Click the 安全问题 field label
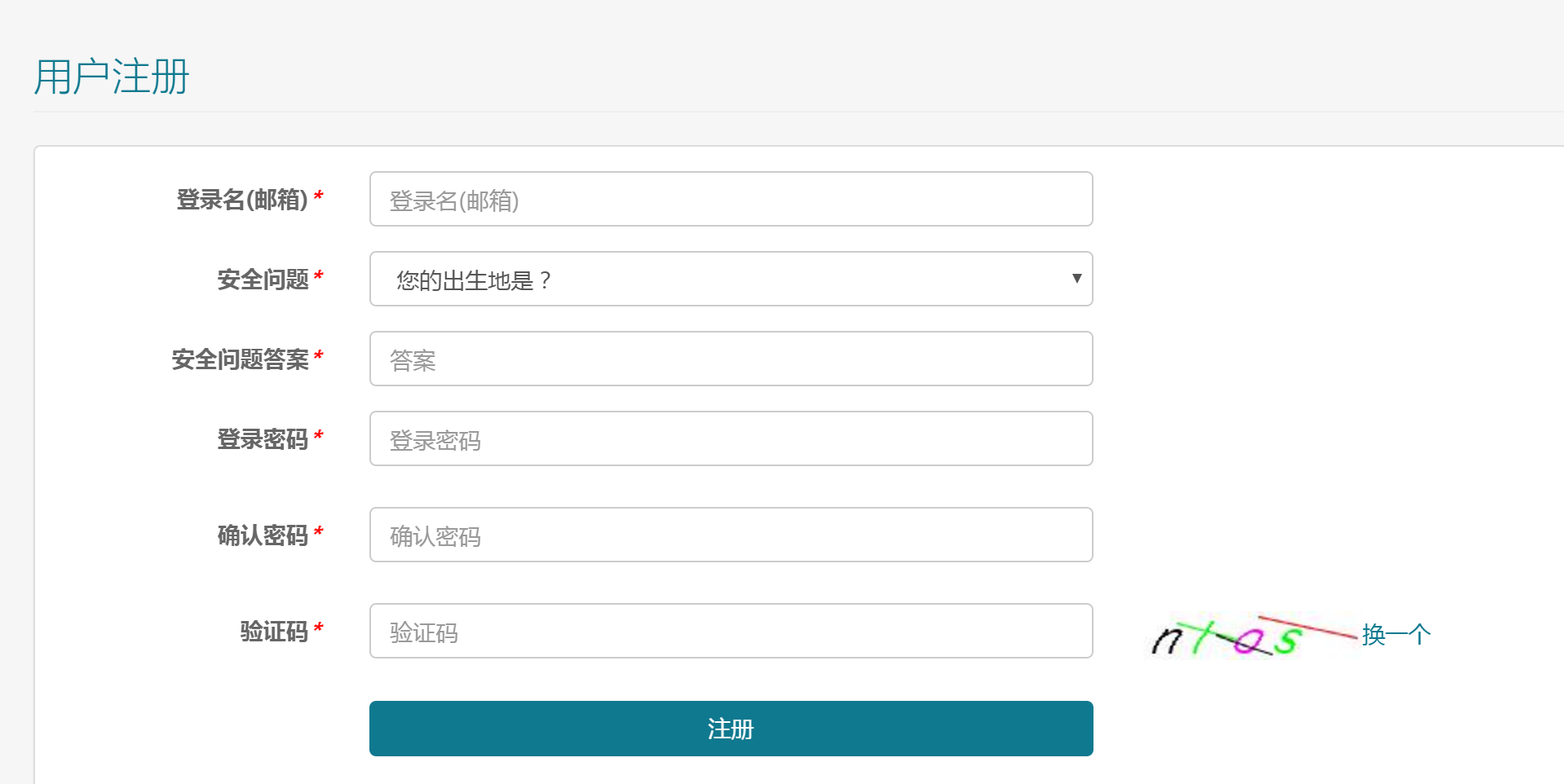Screen dimensions: 1564x784 tap(264, 278)
